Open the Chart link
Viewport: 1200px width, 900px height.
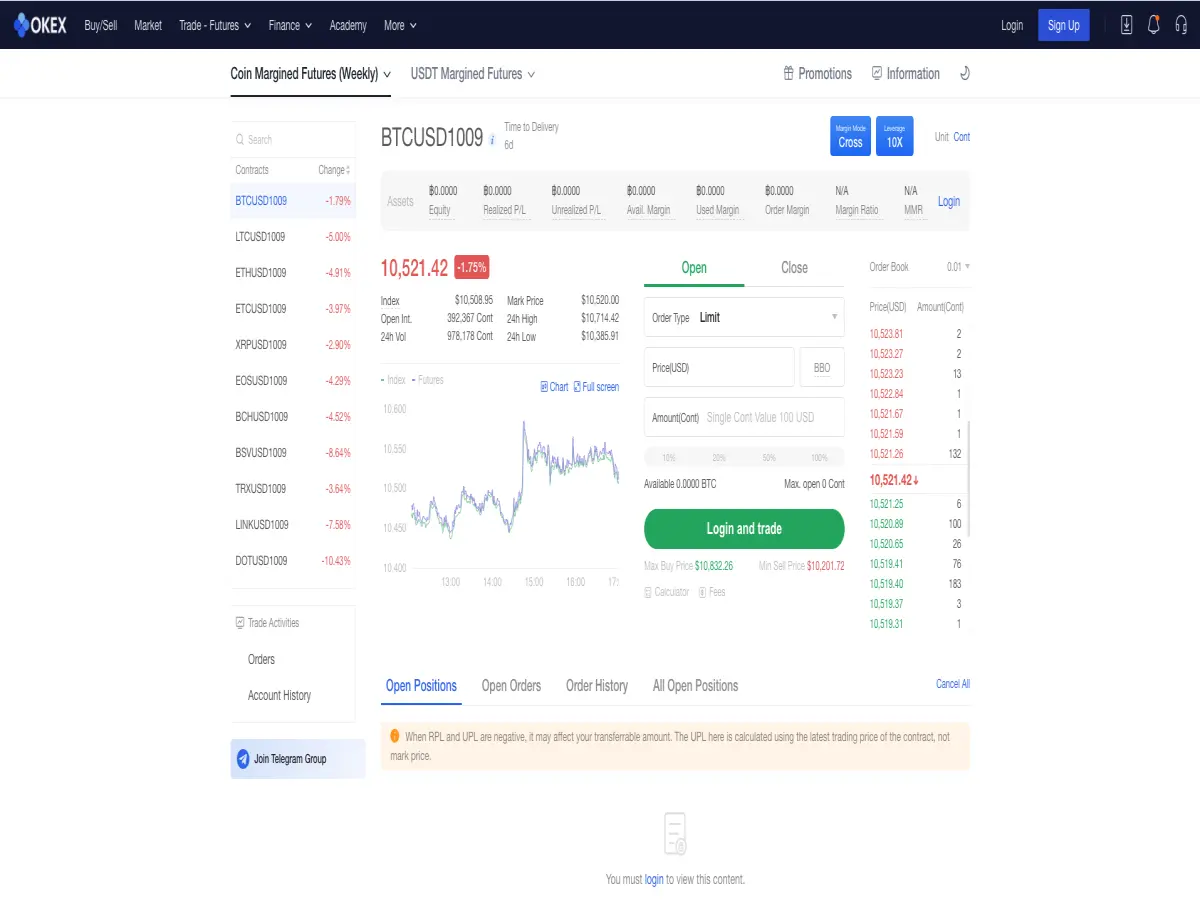[554, 387]
